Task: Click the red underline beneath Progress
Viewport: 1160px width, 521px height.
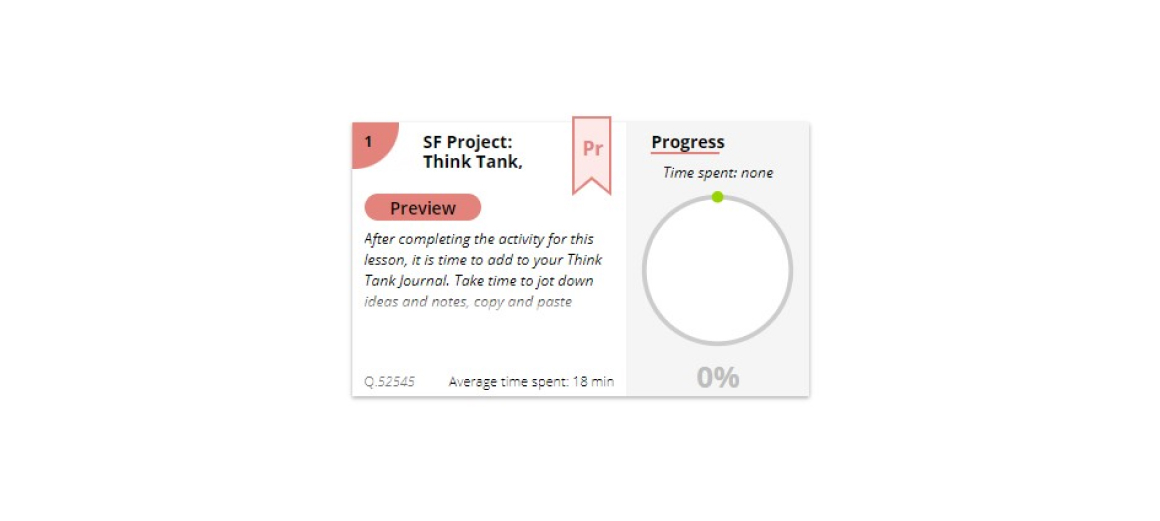Action: [685, 153]
